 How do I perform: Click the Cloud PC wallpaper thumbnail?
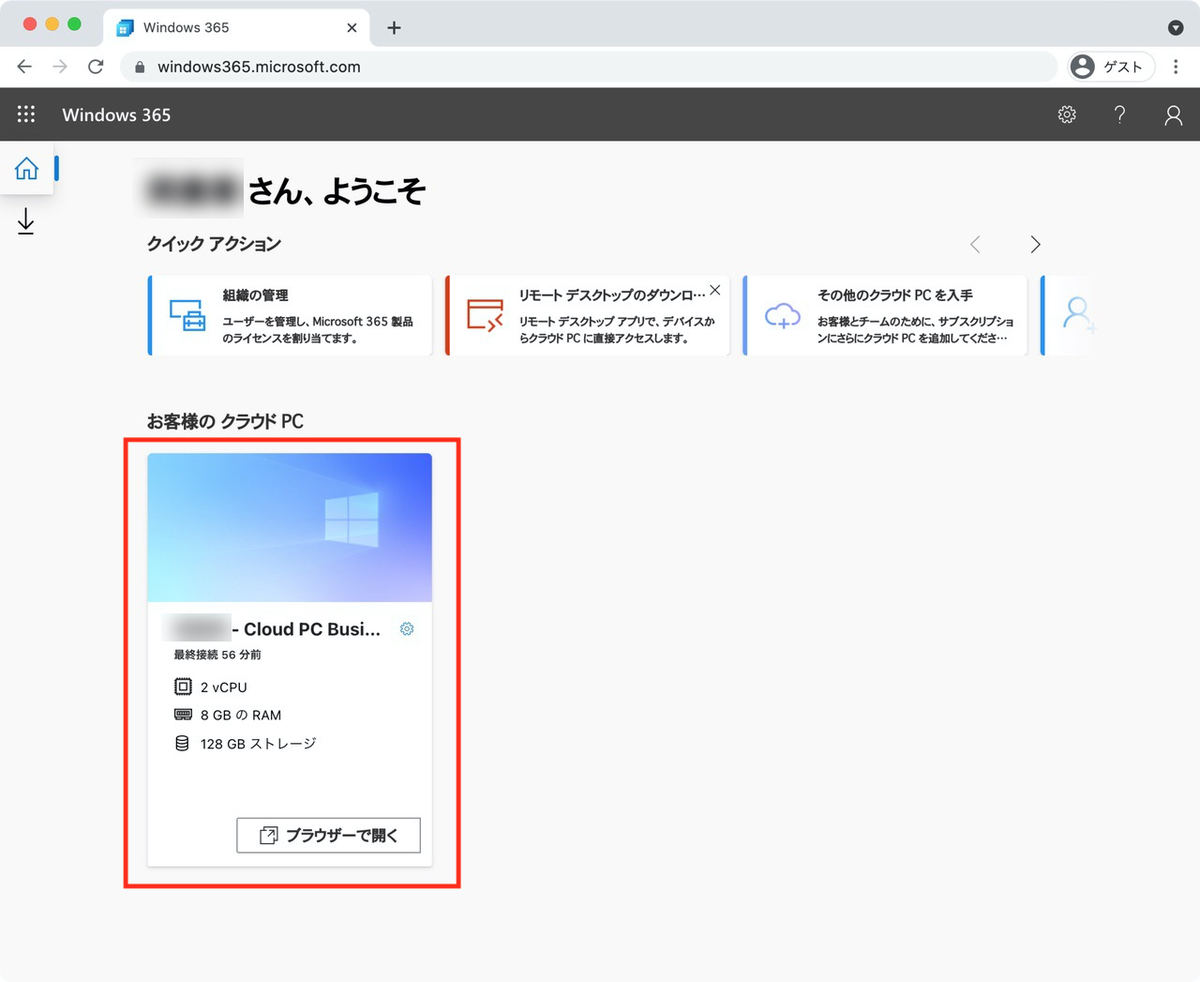pyautogui.click(x=290, y=527)
